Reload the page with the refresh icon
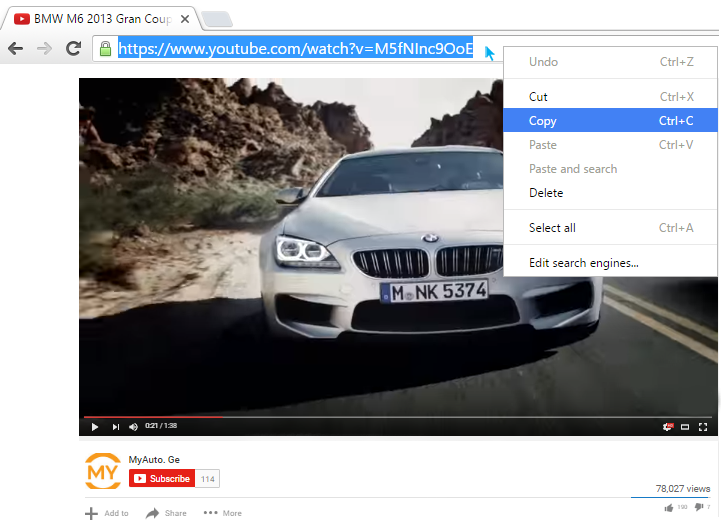The height and width of the screenshot is (525, 721). [x=73, y=48]
